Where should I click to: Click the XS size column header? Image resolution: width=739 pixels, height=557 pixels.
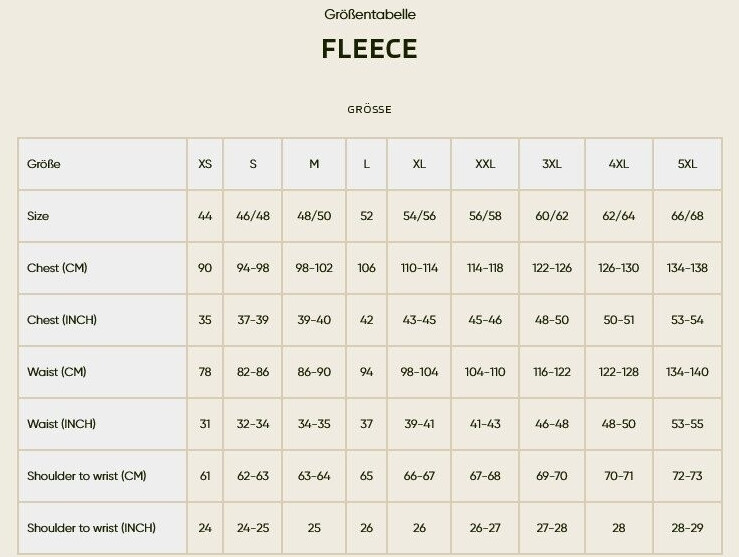tap(205, 164)
